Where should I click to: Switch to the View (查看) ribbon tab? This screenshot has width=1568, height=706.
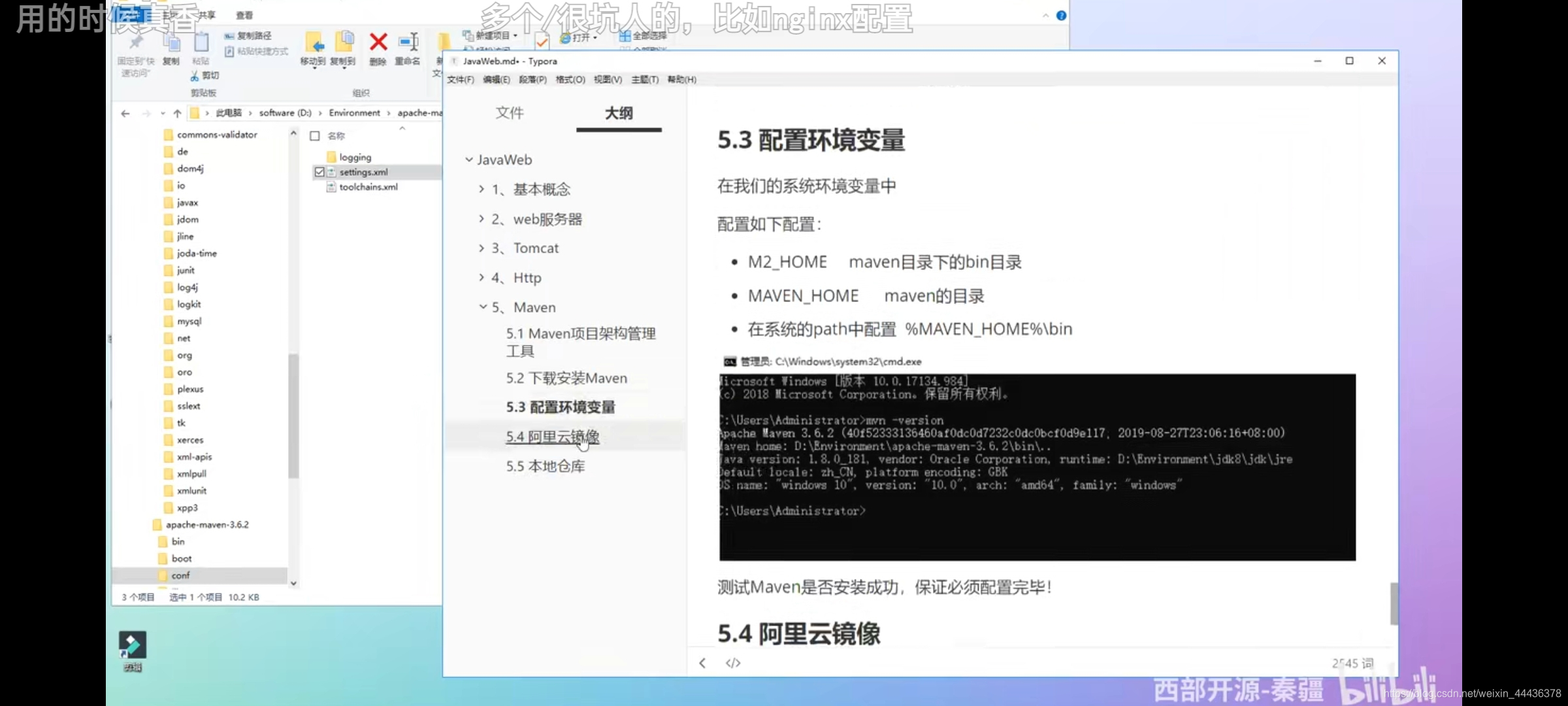pyautogui.click(x=244, y=15)
